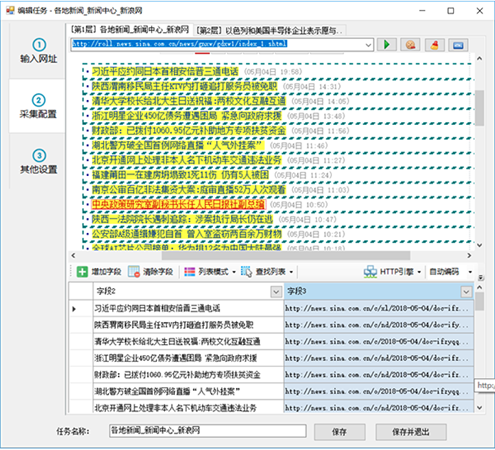Click into the URL address field
Screen dimensions: 495x450
(x=217, y=45)
